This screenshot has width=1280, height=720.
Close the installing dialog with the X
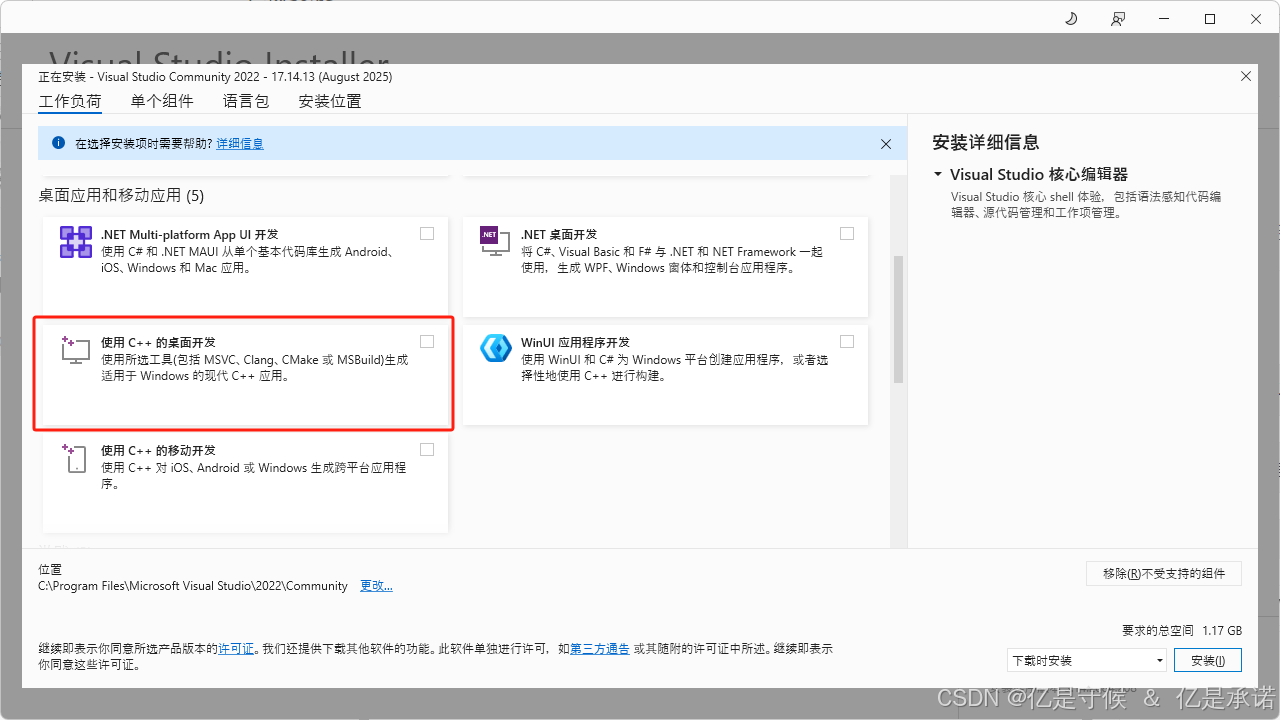pos(1246,76)
